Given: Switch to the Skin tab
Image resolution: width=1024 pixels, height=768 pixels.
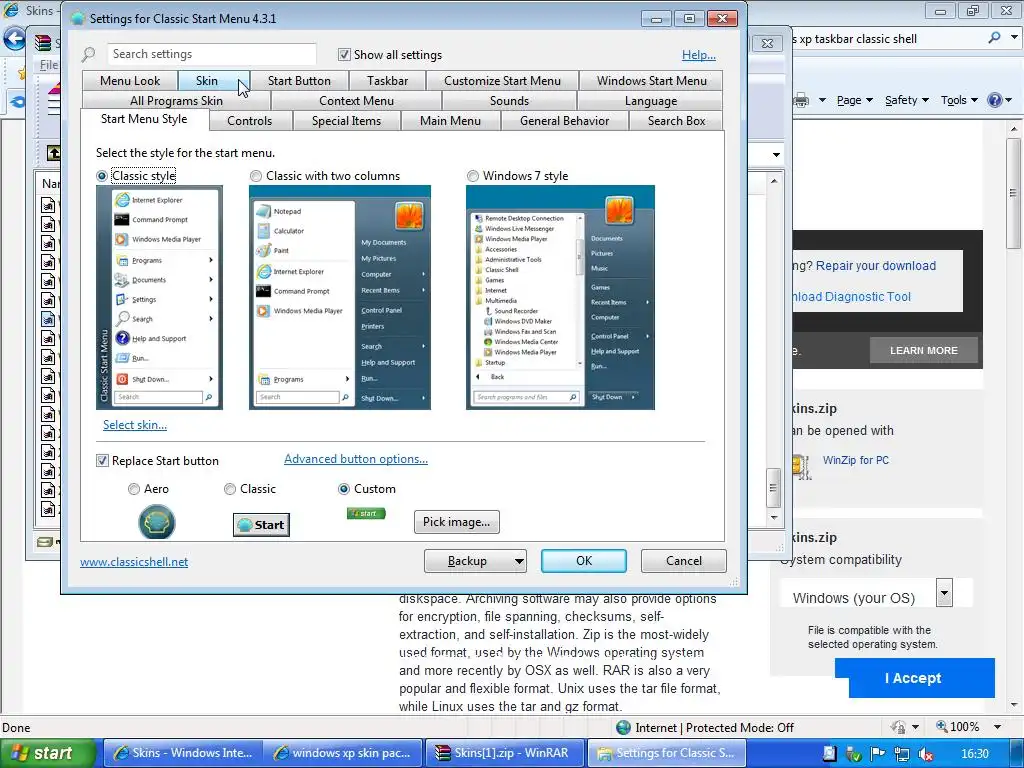Looking at the screenshot, I should pyautogui.click(x=207, y=81).
